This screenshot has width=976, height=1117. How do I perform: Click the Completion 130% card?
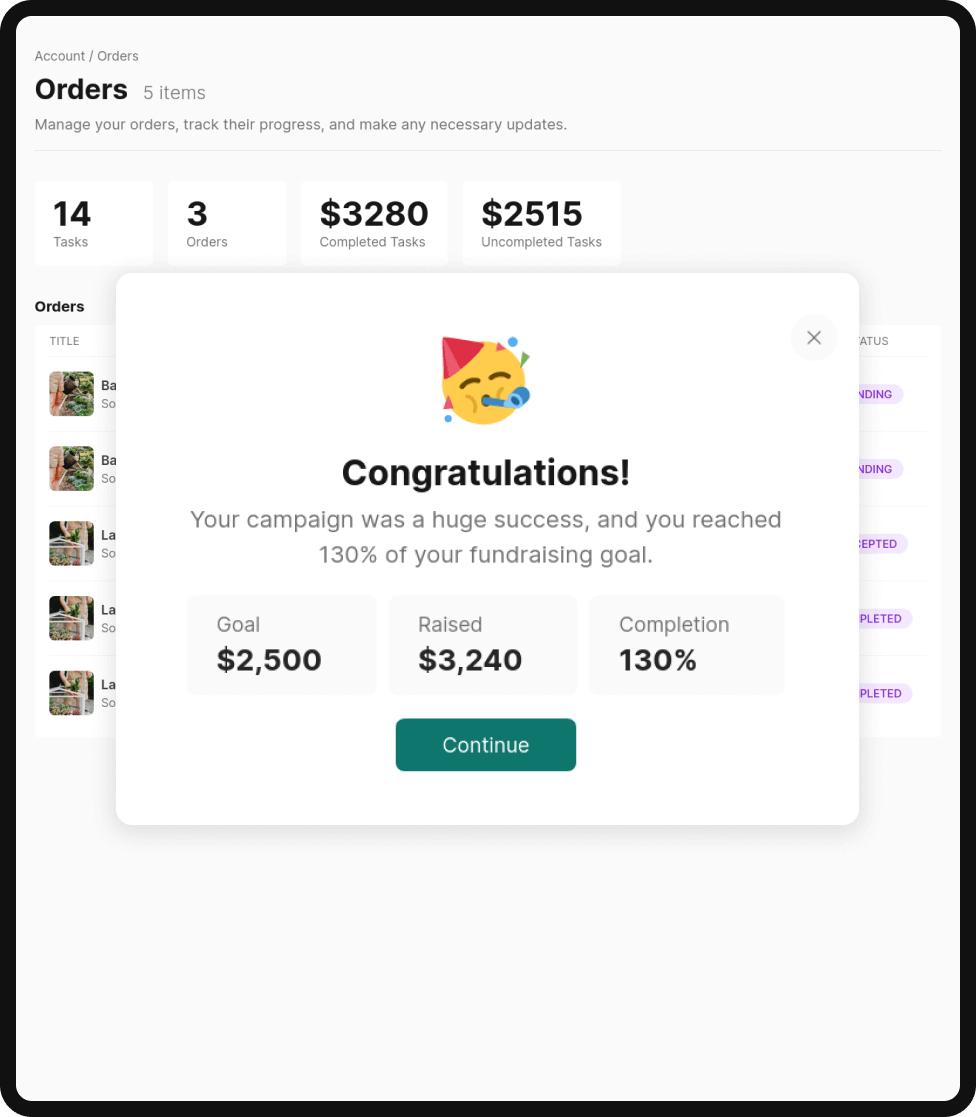686,644
